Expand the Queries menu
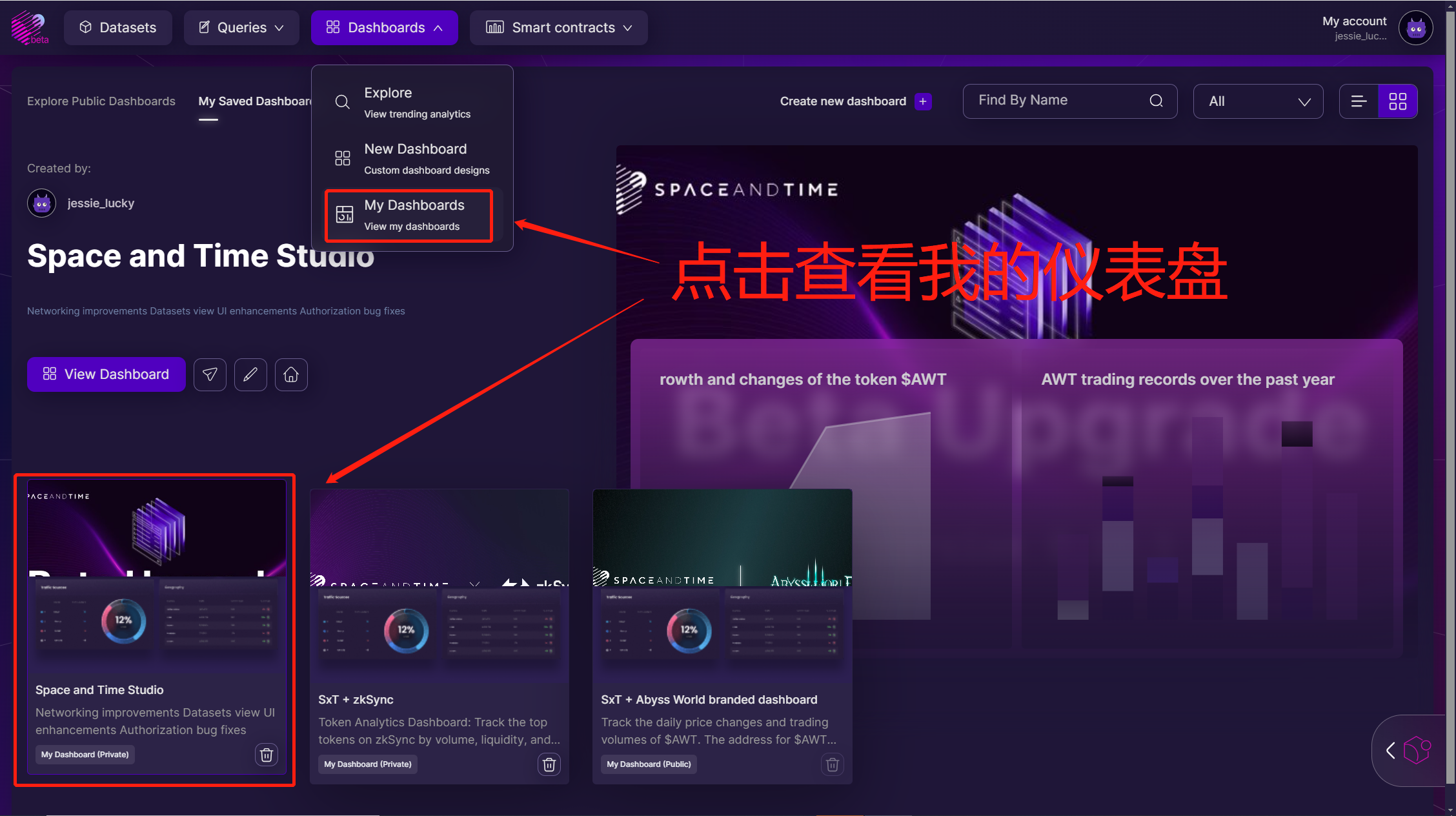The width and height of the screenshot is (1456, 816). click(x=241, y=28)
